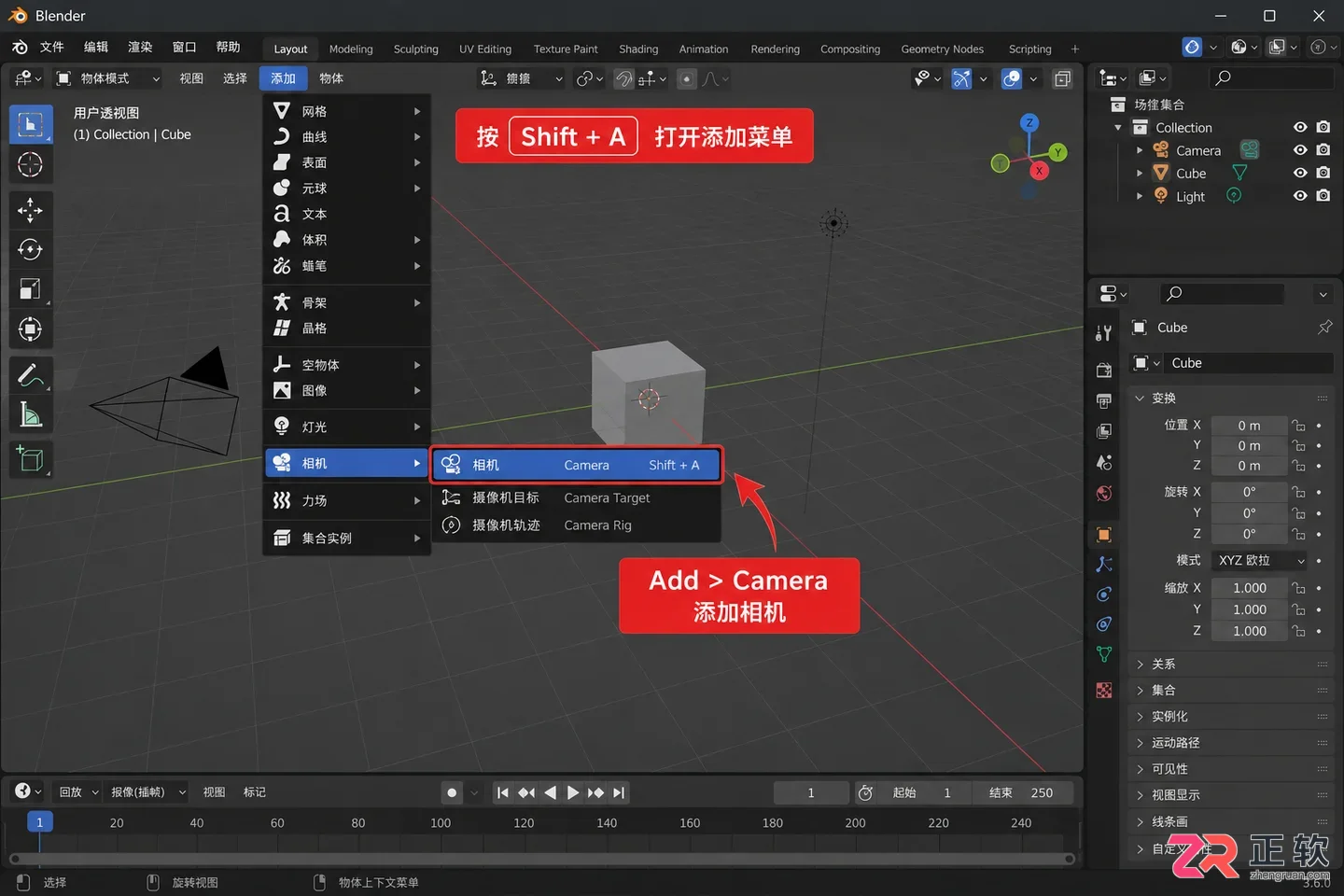Screen dimensions: 1344x896
Task: Select the Annotate pencil tool
Action: tap(30, 375)
